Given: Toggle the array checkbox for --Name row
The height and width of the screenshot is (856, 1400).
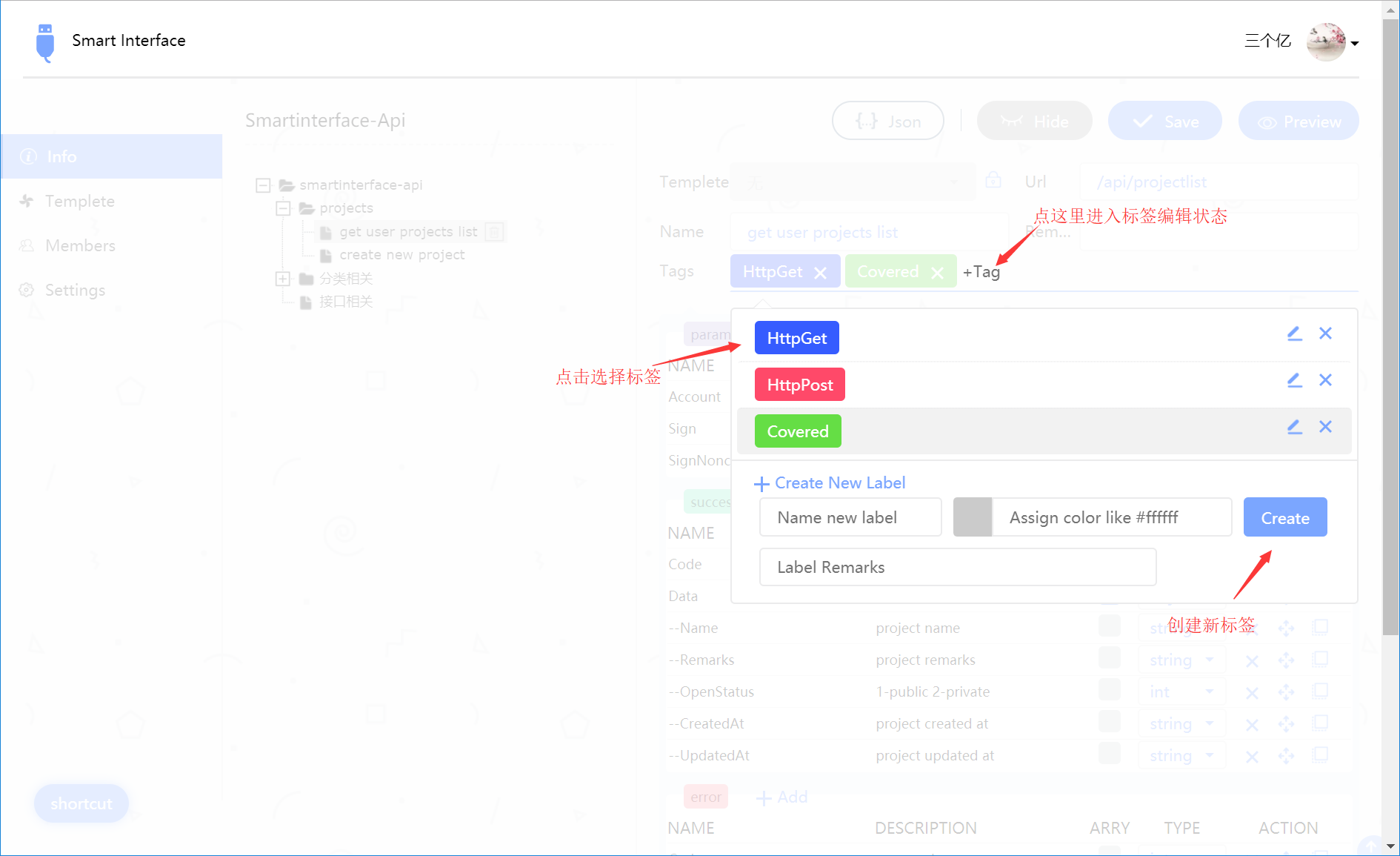Looking at the screenshot, I should click(1109, 626).
